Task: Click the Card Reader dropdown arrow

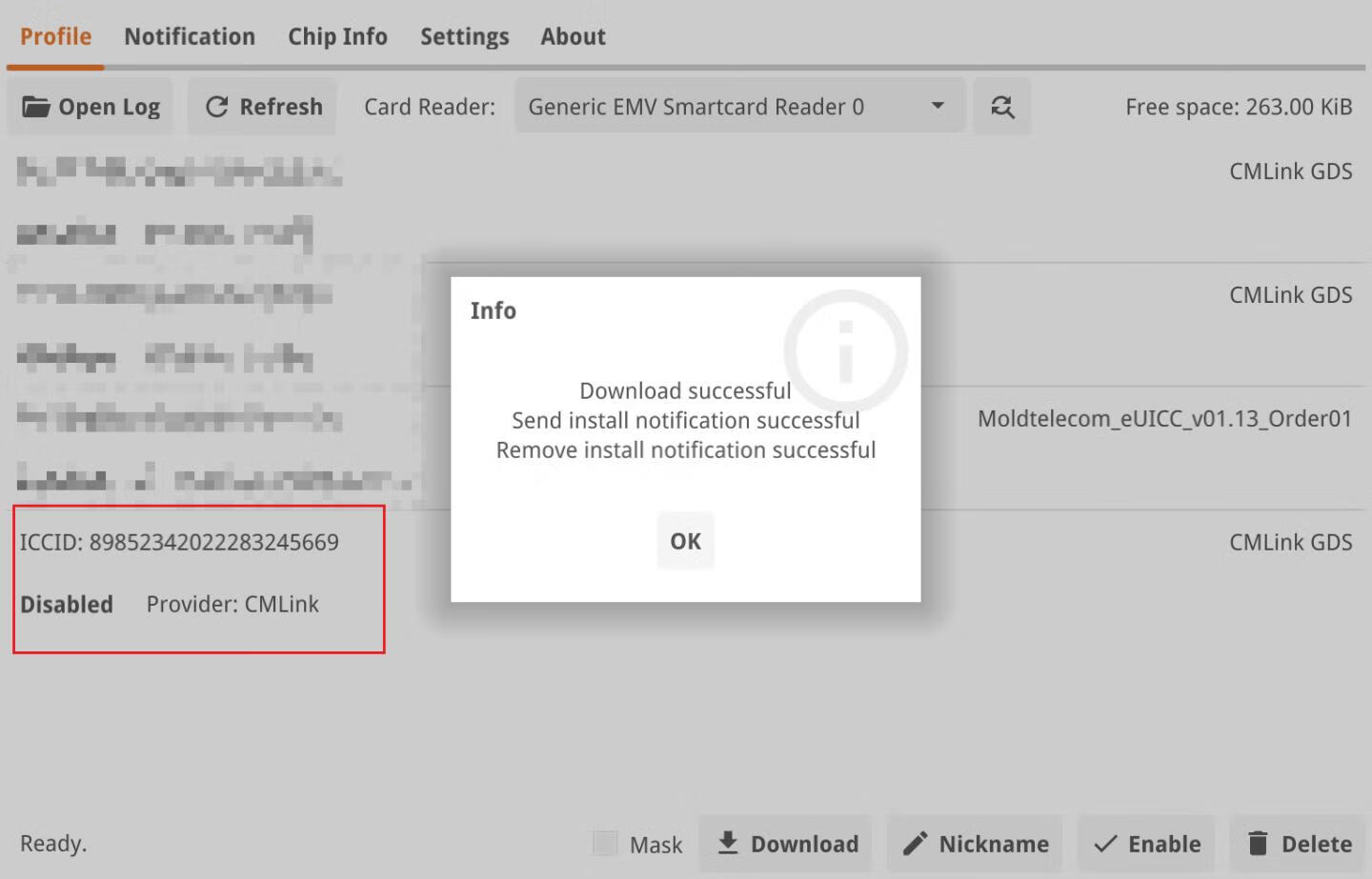Action: click(938, 106)
